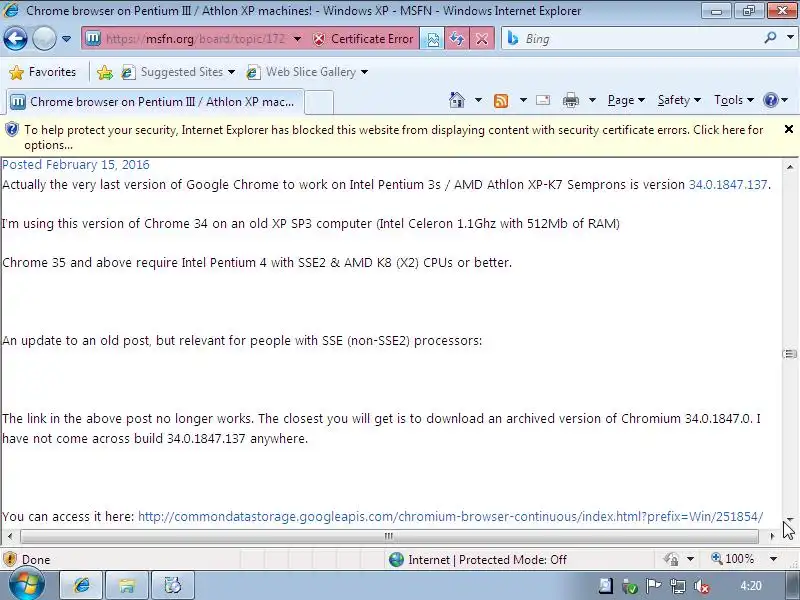Click the Show desktop button
Viewport: 800px width, 600px height.
tap(790, 586)
